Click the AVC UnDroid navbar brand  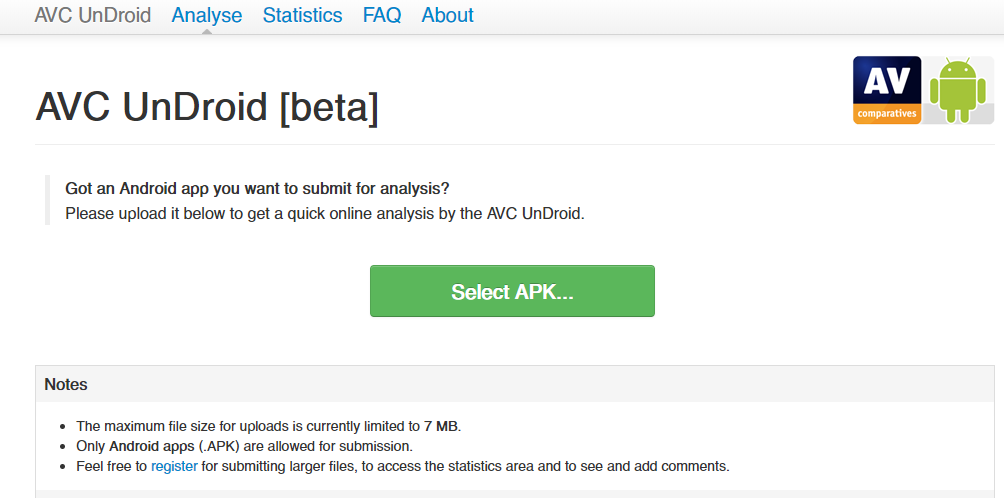(x=93, y=15)
